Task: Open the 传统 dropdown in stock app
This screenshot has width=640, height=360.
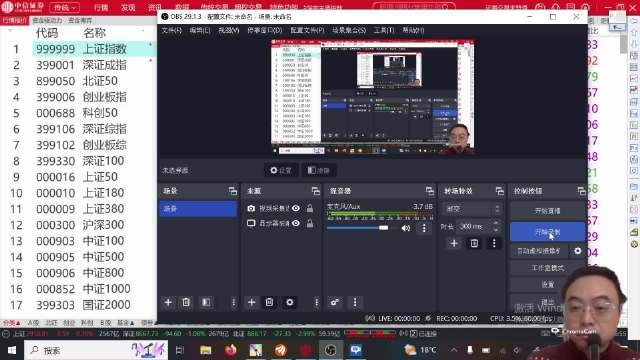Action: pyautogui.click(x=64, y=7)
